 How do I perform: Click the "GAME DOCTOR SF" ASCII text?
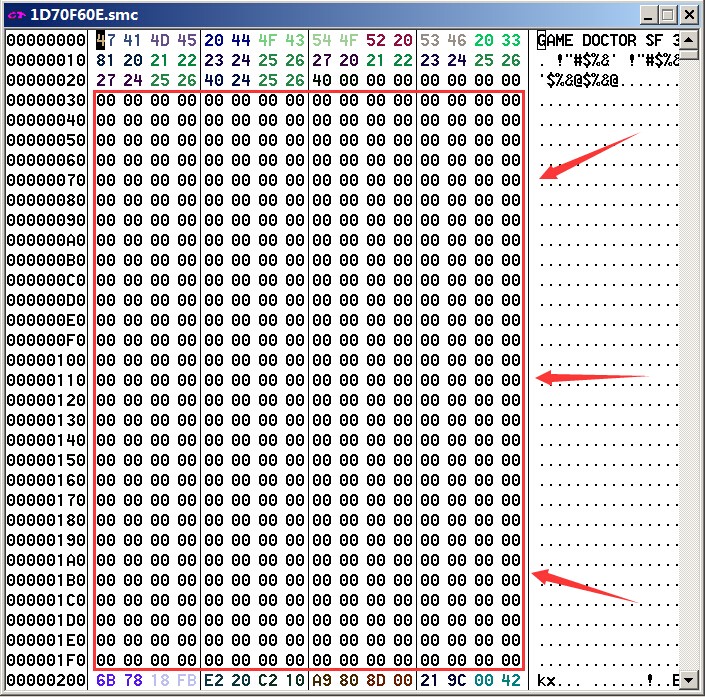[602, 41]
